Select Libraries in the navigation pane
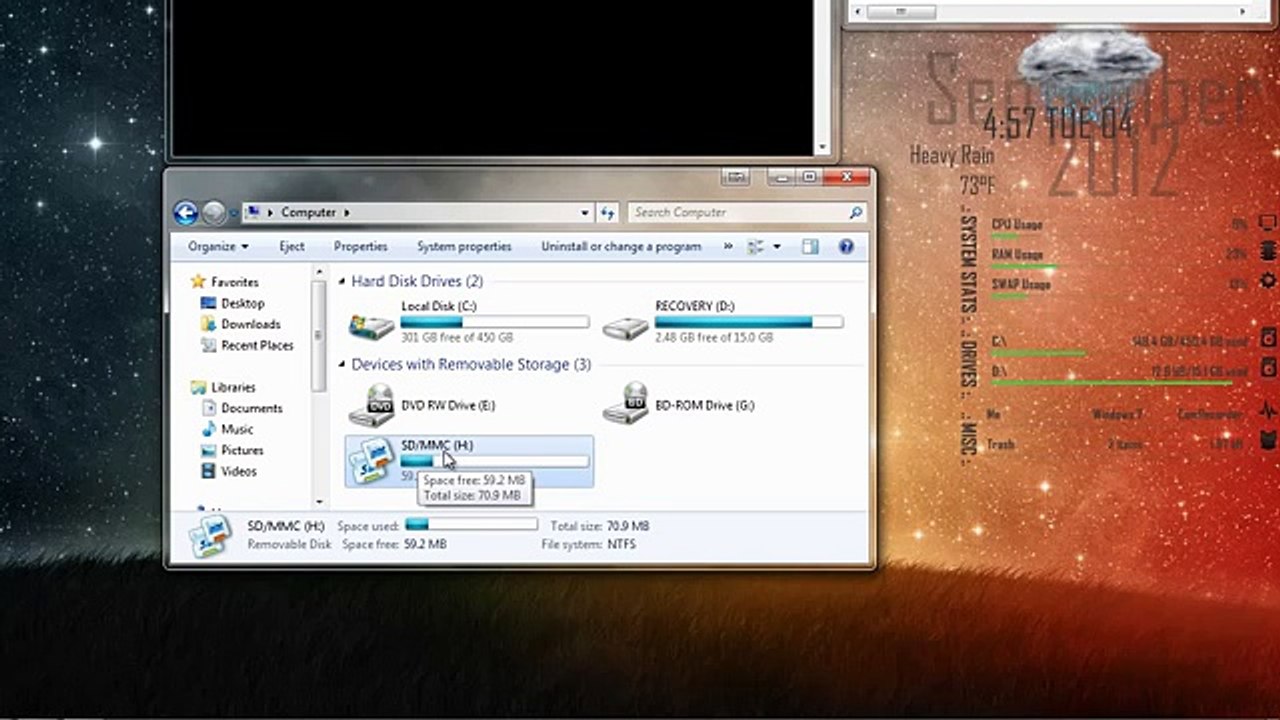 pyautogui.click(x=233, y=387)
